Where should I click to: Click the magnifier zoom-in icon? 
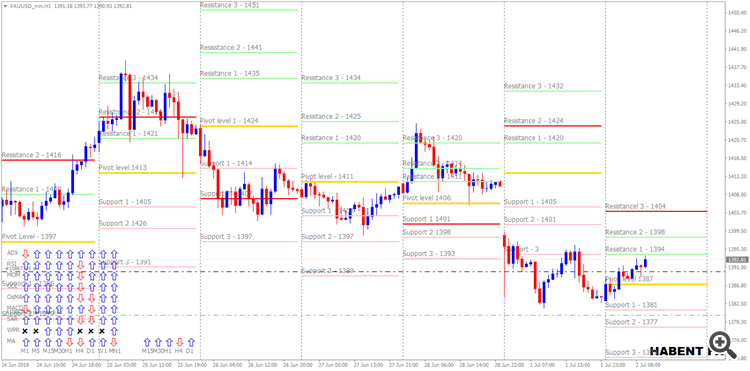coord(722,345)
